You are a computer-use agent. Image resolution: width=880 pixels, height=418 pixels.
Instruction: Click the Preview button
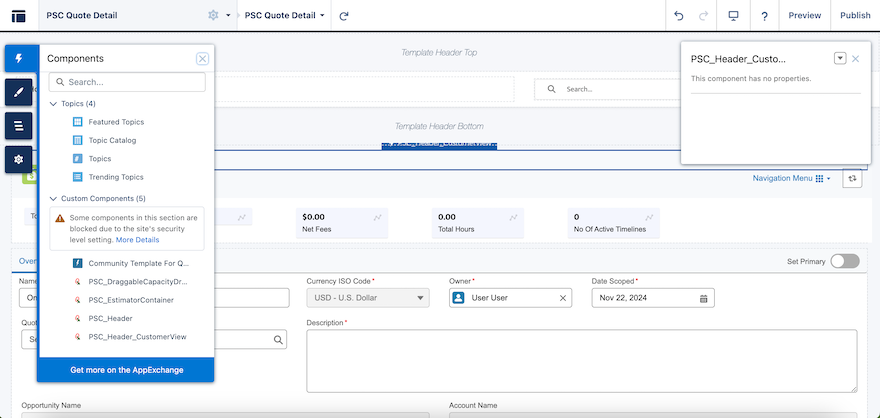[x=804, y=16]
